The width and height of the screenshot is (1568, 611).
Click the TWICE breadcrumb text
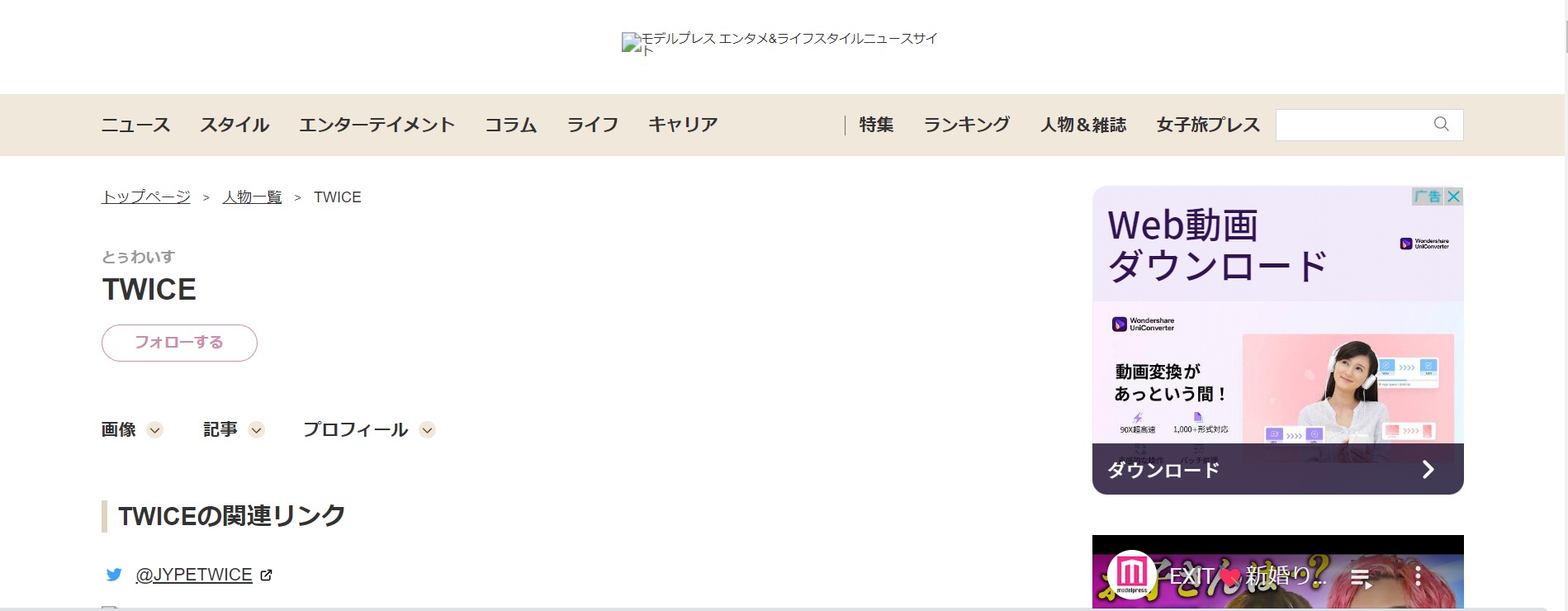(x=338, y=197)
